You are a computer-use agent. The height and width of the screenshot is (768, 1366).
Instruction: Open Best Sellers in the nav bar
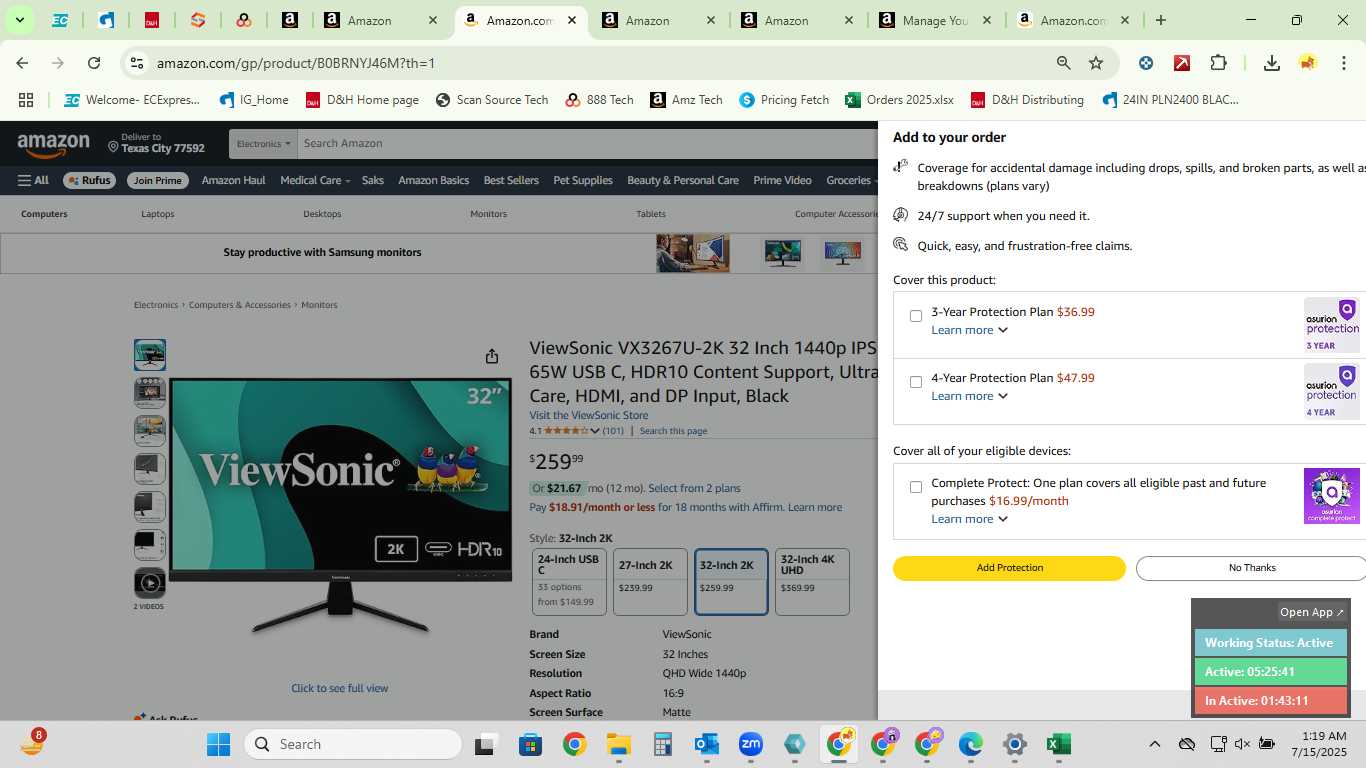[511, 181]
